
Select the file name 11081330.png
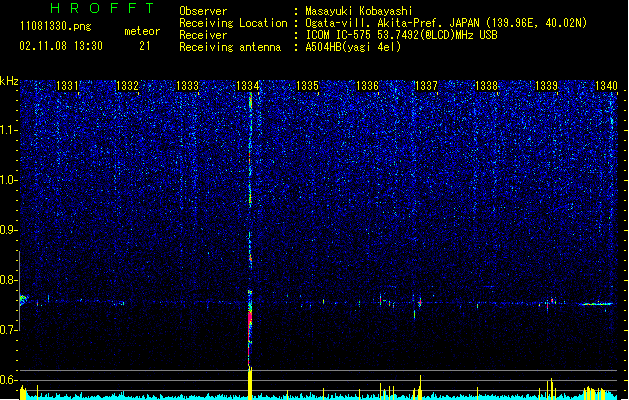click(x=56, y=26)
